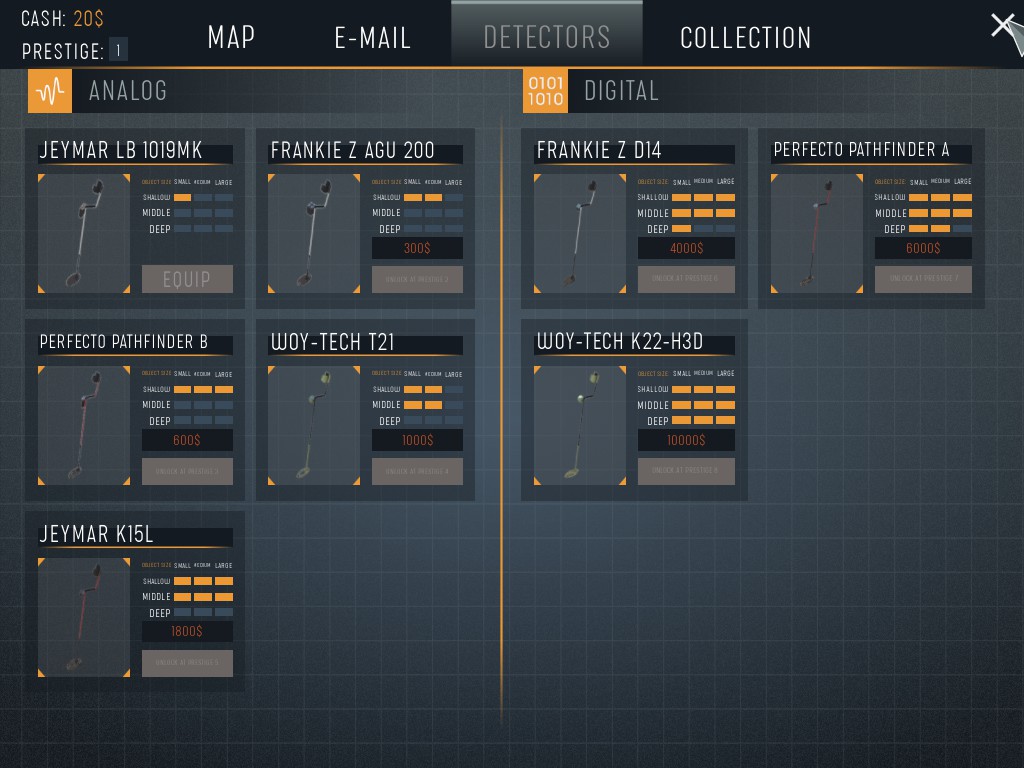This screenshot has height=768, width=1024.
Task: Pick the Perfecto Pathfinder A detector image
Action: coord(817,234)
